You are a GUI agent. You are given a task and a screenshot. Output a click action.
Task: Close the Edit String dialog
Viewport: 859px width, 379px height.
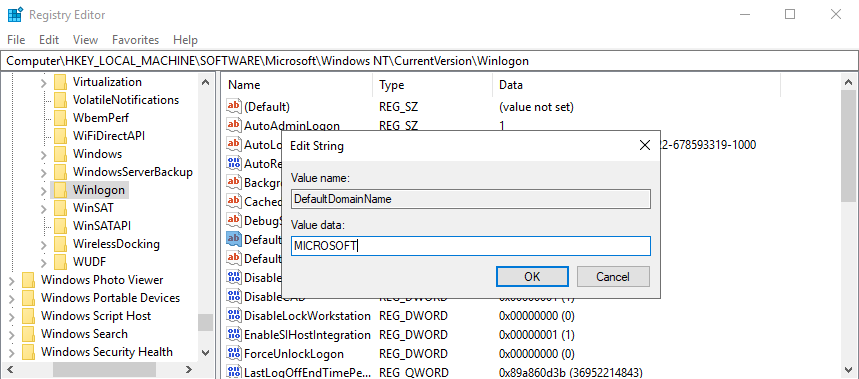point(644,146)
